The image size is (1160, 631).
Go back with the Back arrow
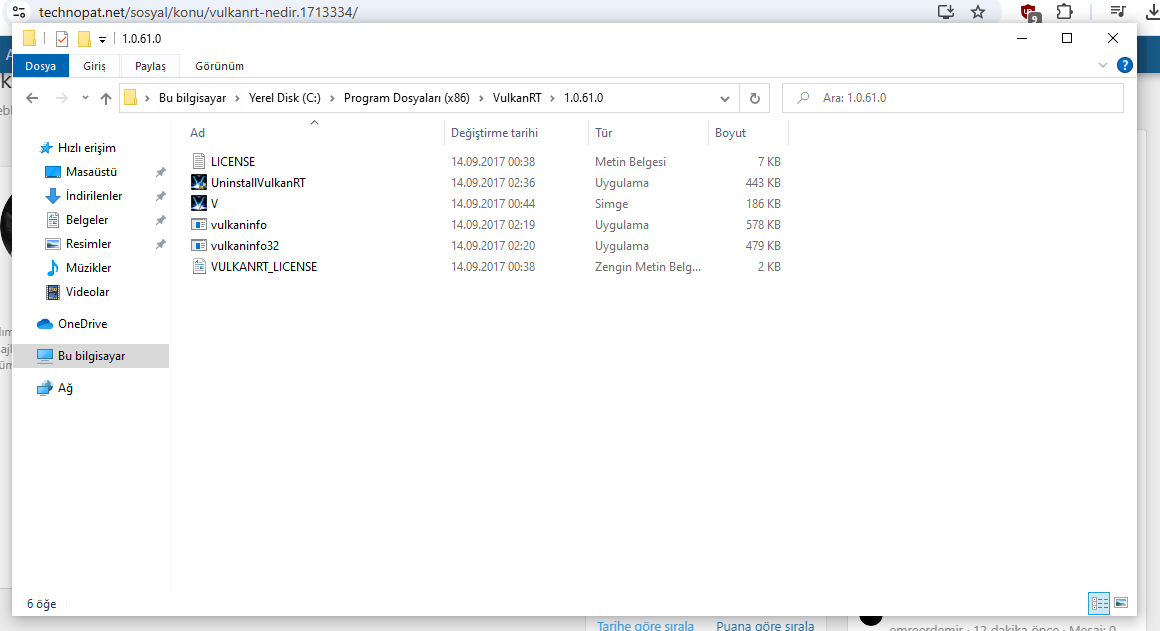[x=32, y=98]
